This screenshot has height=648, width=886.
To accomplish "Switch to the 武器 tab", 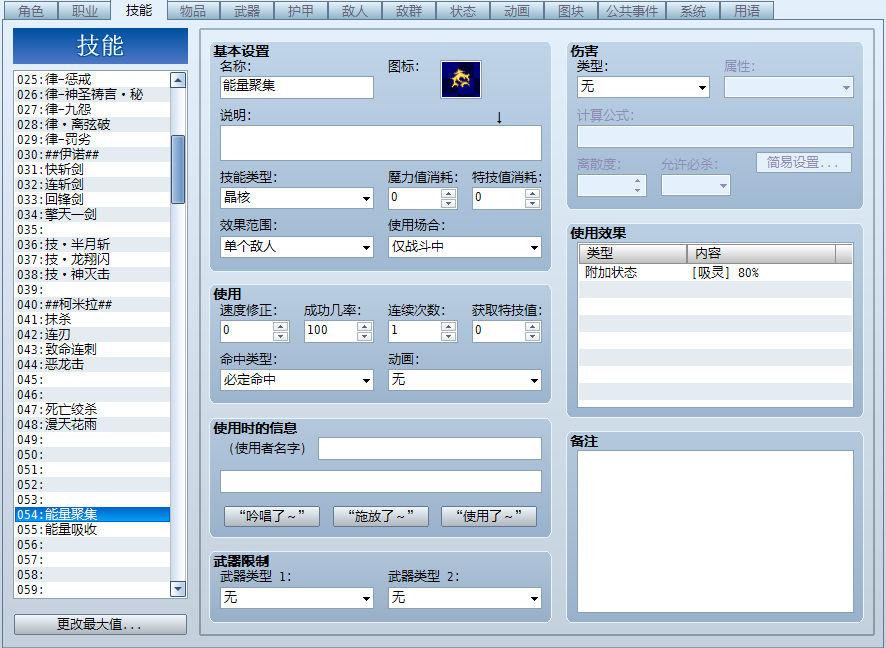I will [x=247, y=11].
